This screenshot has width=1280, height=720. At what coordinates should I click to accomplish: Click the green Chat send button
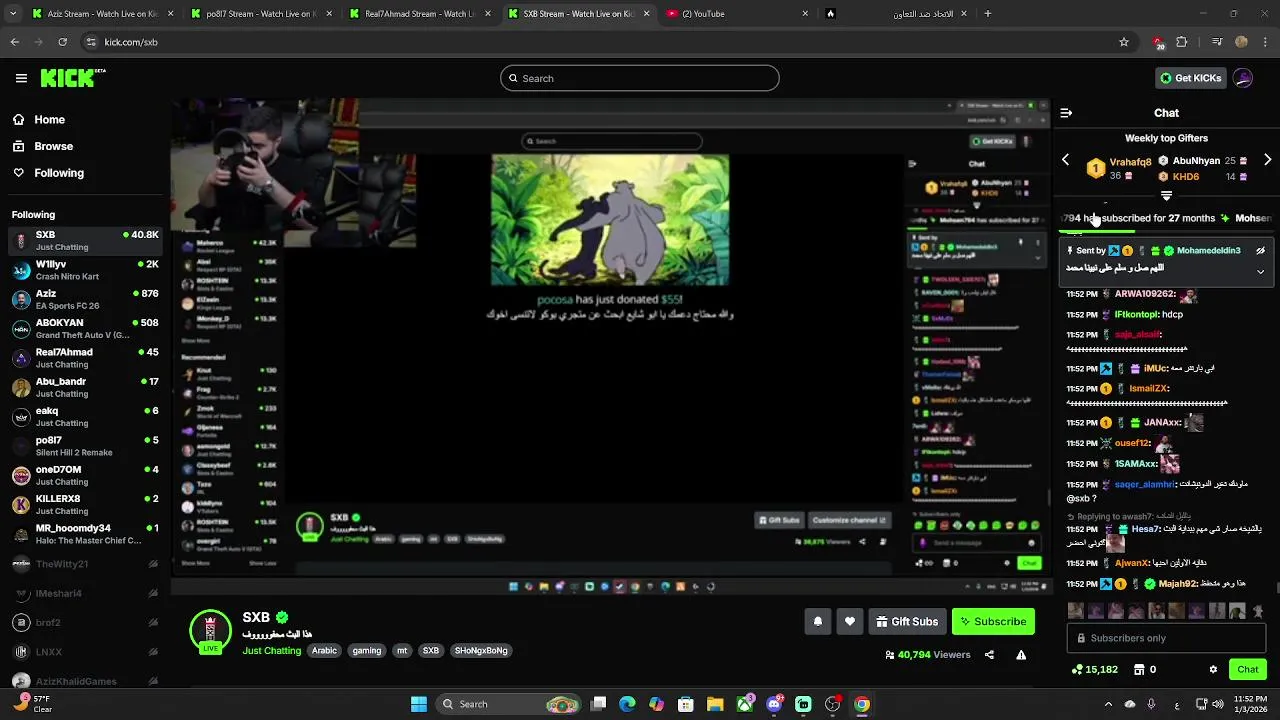[1247, 669]
